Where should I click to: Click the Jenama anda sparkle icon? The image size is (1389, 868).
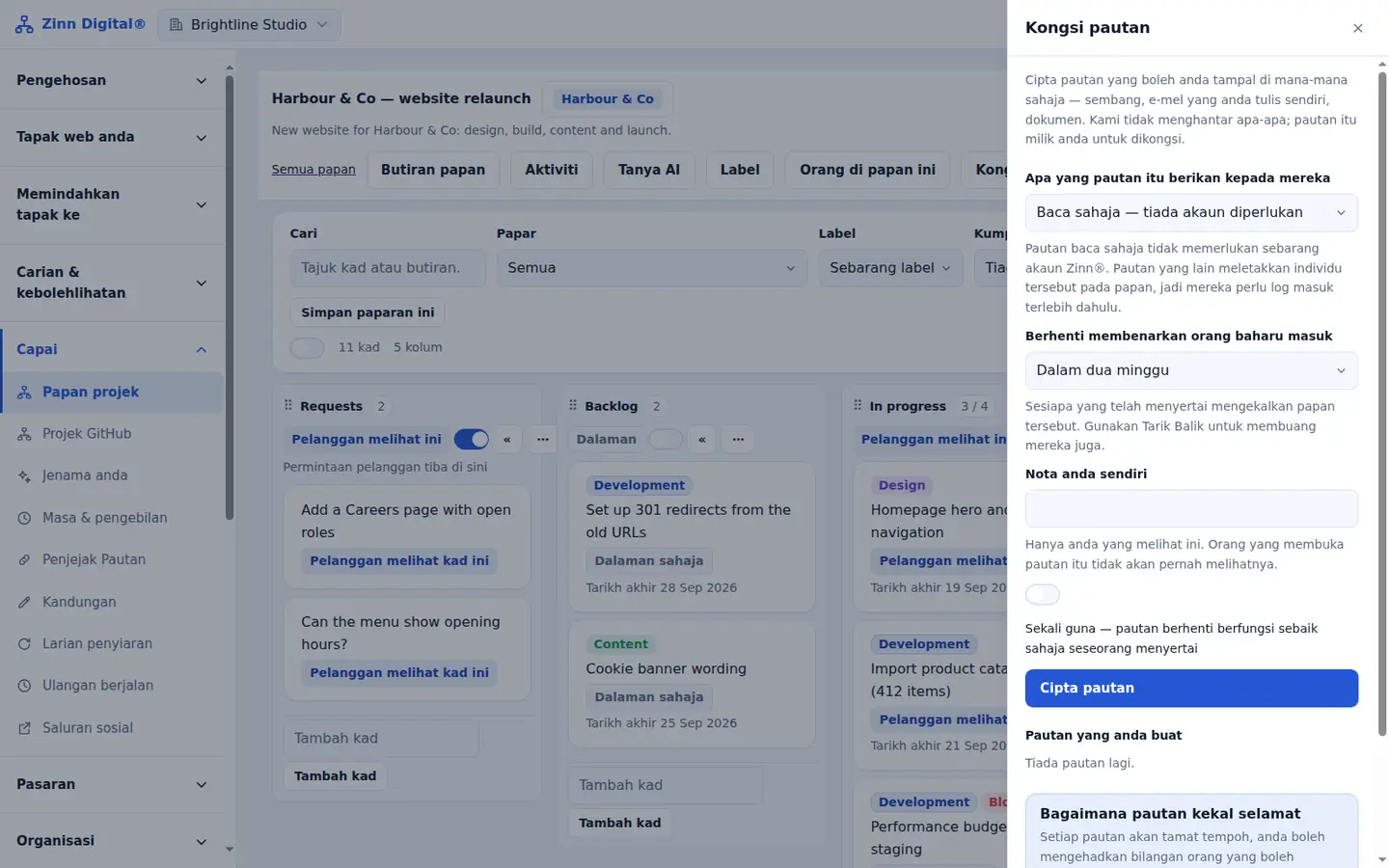(24, 475)
